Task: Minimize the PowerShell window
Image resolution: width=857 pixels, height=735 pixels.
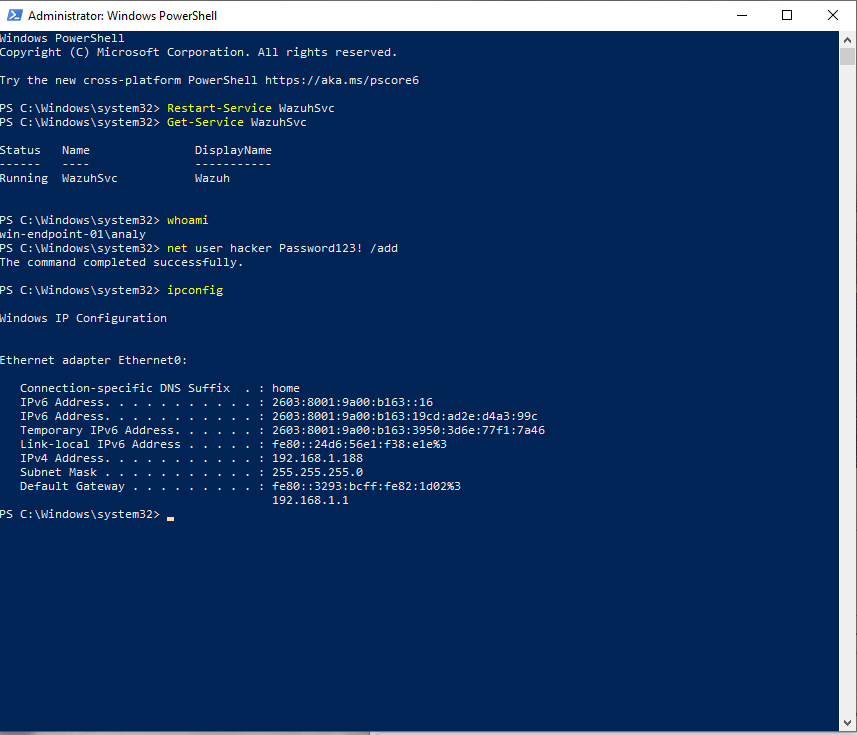Action: point(742,15)
